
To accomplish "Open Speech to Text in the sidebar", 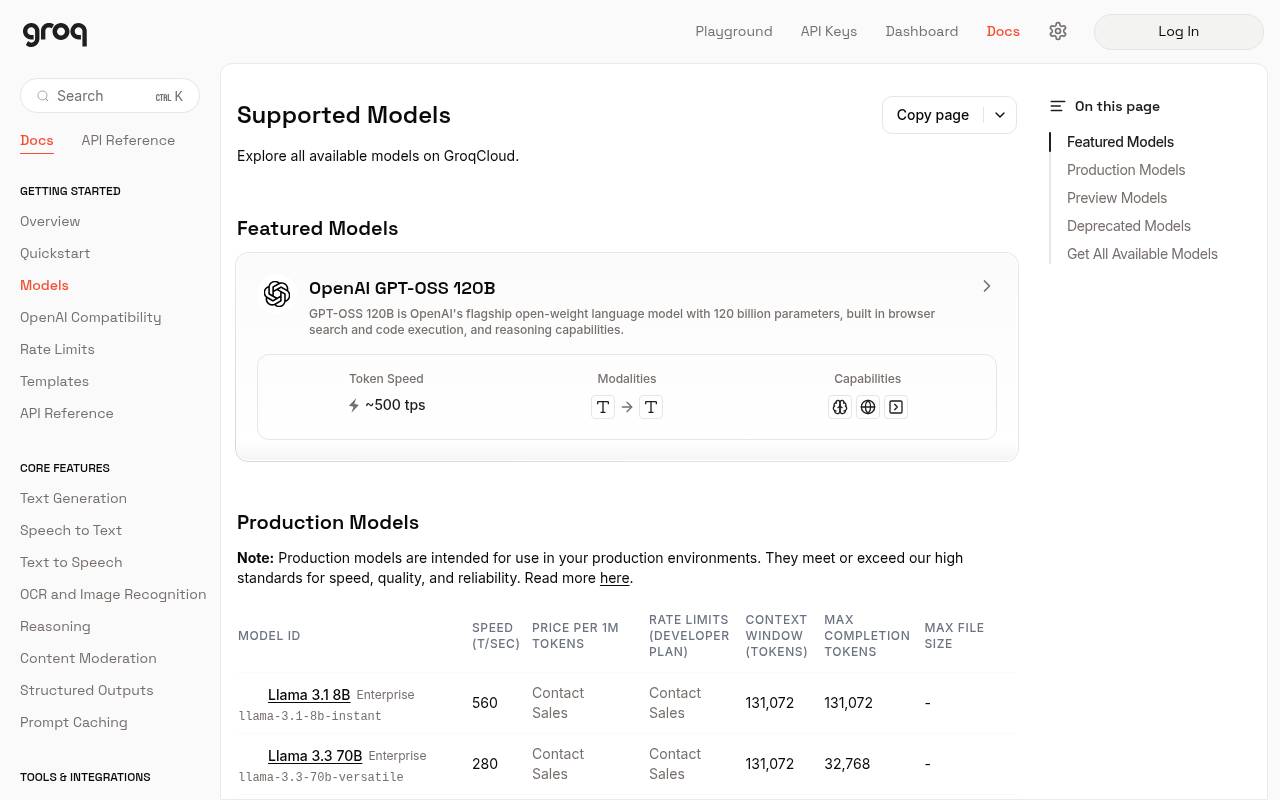I will pos(71,530).
